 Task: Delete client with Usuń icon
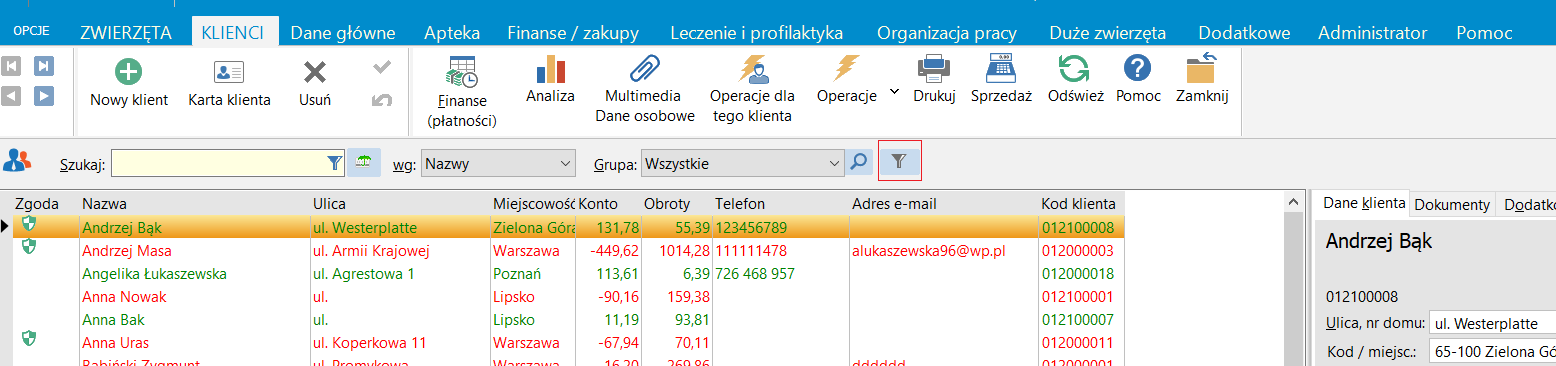tap(315, 72)
